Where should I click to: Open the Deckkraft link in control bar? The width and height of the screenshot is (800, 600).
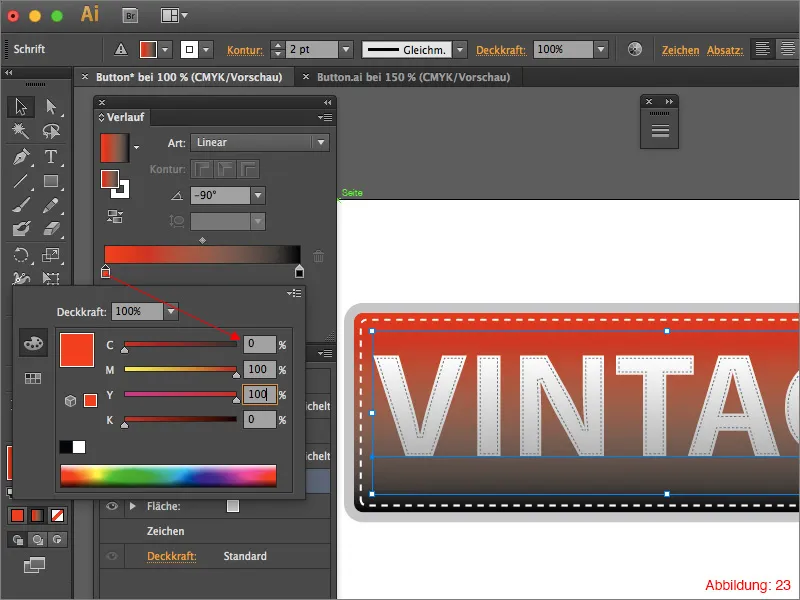click(501, 50)
